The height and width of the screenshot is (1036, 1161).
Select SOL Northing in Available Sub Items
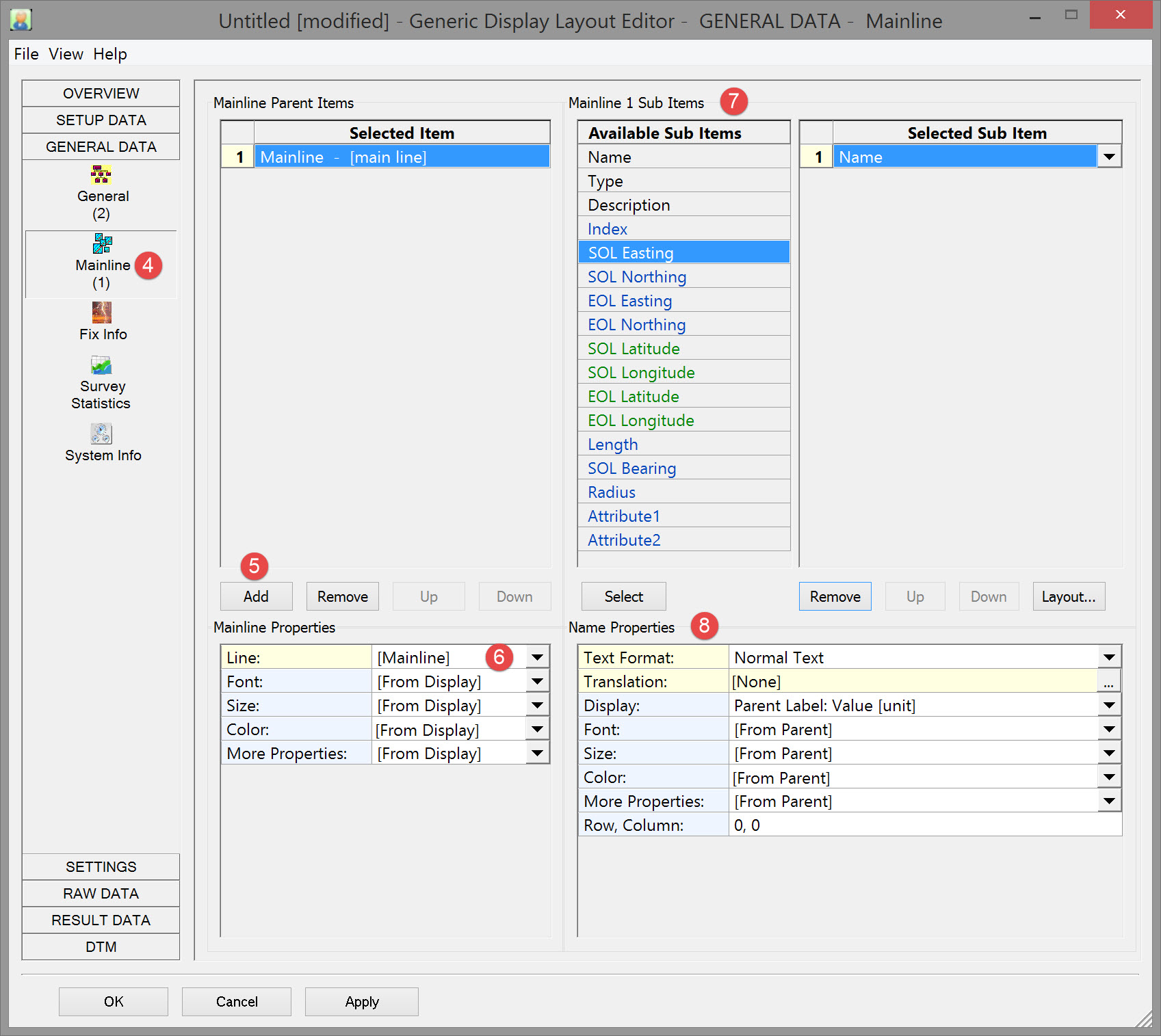pos(637,277)
